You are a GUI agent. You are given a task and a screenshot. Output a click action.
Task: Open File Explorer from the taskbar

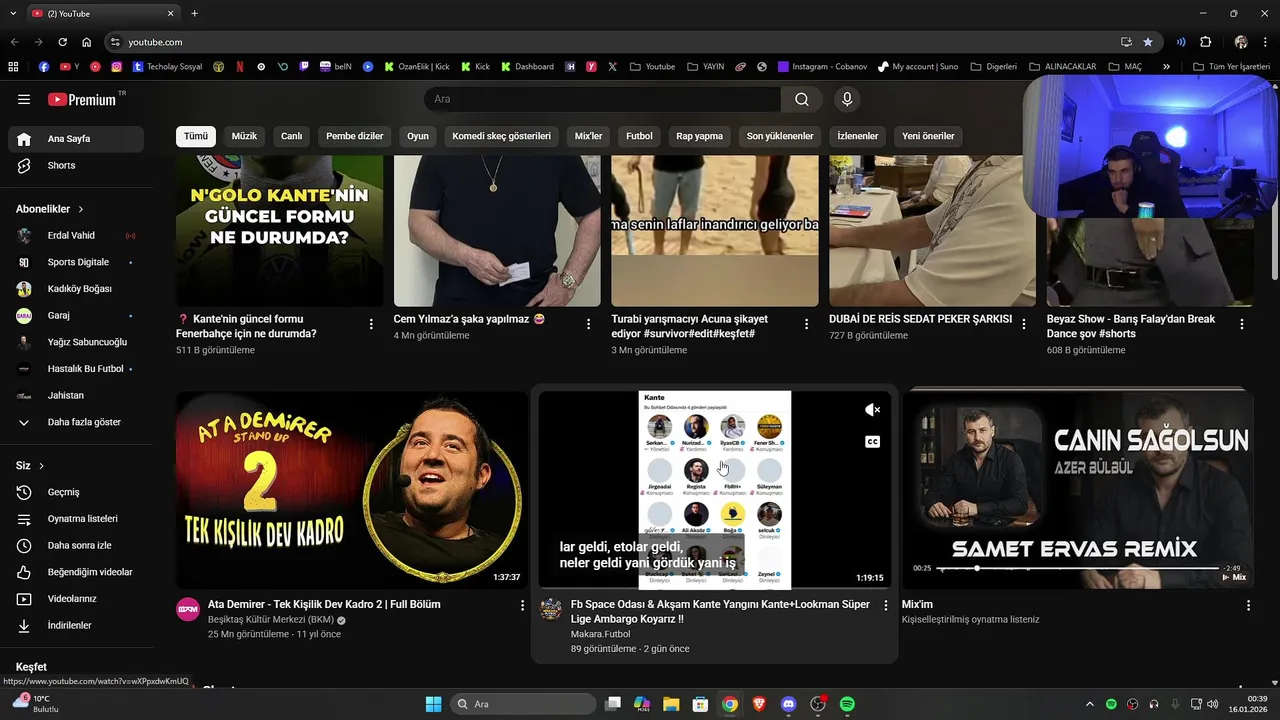pos(671,704)
